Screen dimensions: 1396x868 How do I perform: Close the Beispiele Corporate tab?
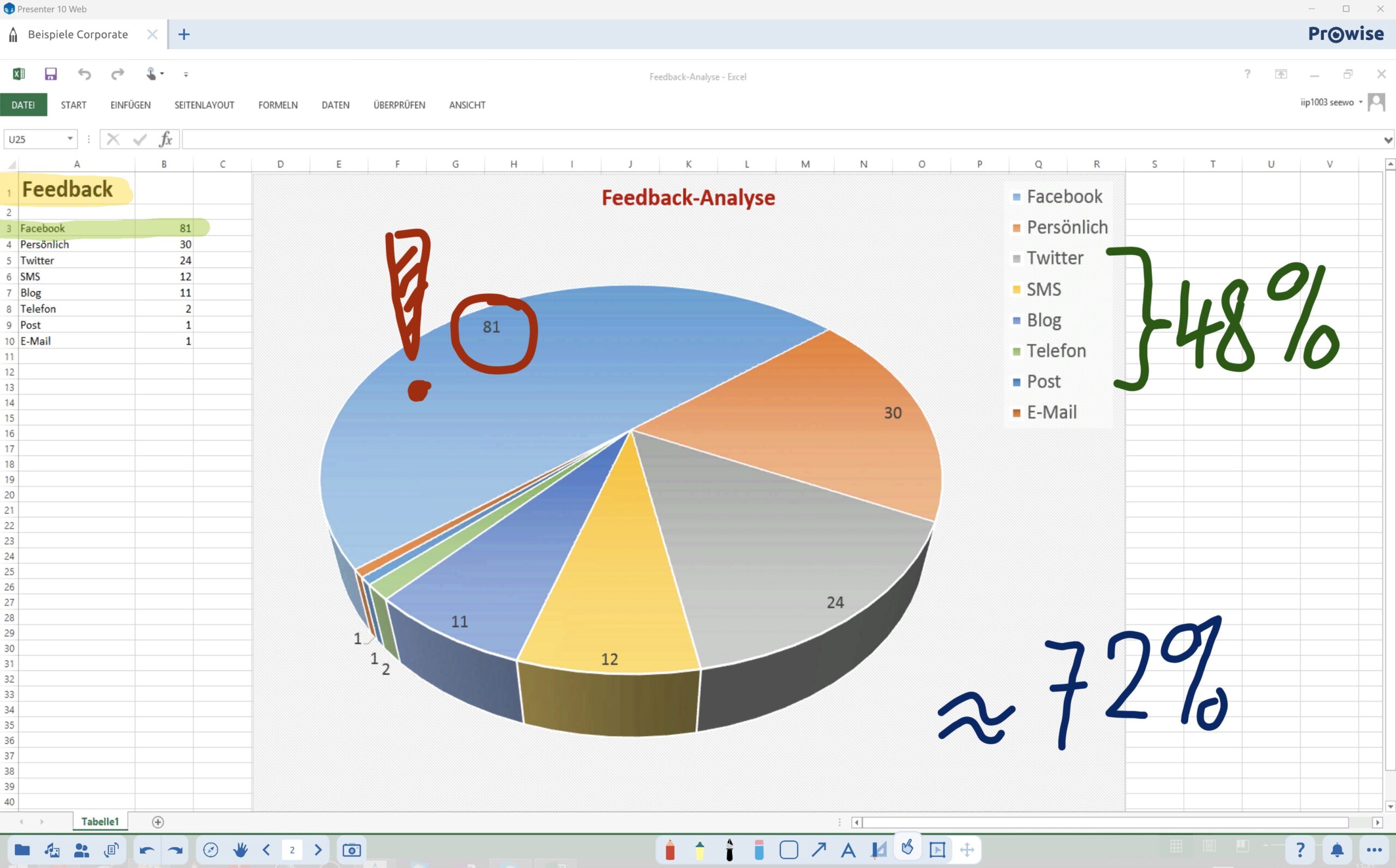tap(152, 34)
